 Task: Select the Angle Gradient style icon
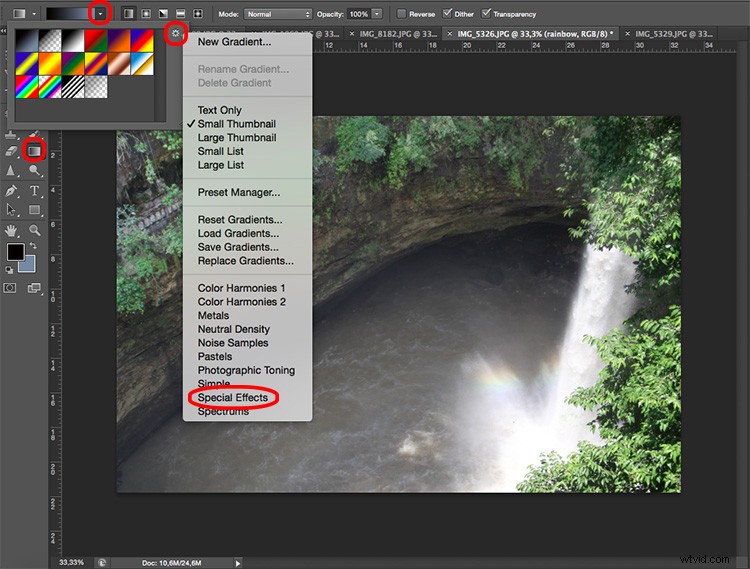point(163,14)
